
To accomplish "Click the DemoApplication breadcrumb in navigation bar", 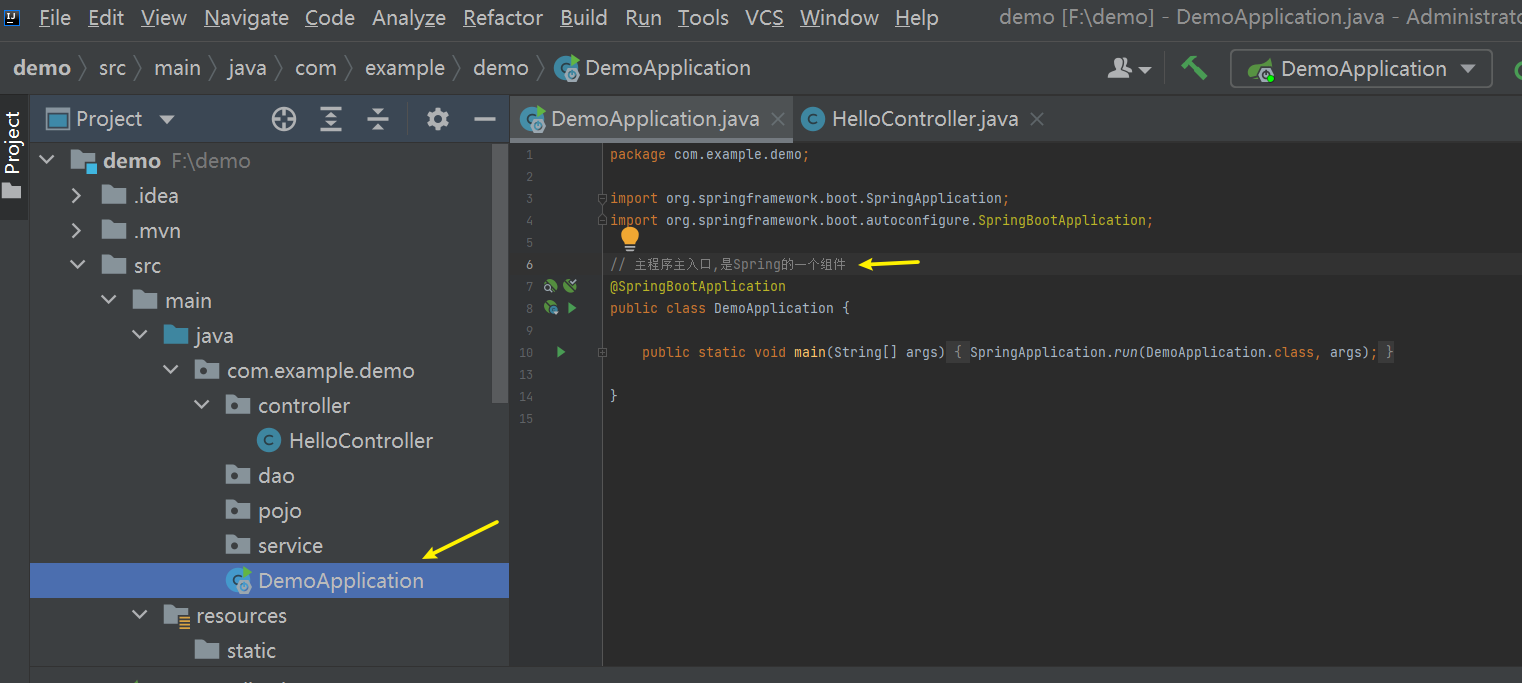I will tap(654, 68).
